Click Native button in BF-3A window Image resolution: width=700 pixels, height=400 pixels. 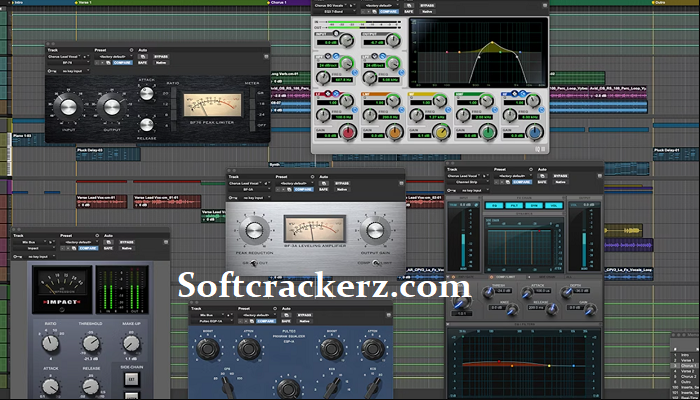tap(342, 189)
